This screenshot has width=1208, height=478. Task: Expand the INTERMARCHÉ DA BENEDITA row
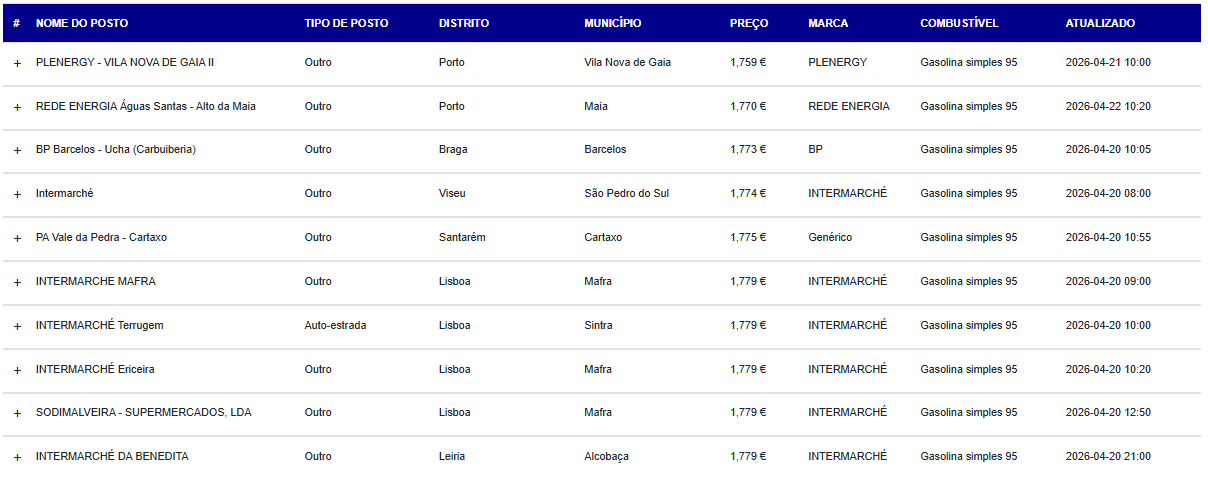tap(17, 457)
